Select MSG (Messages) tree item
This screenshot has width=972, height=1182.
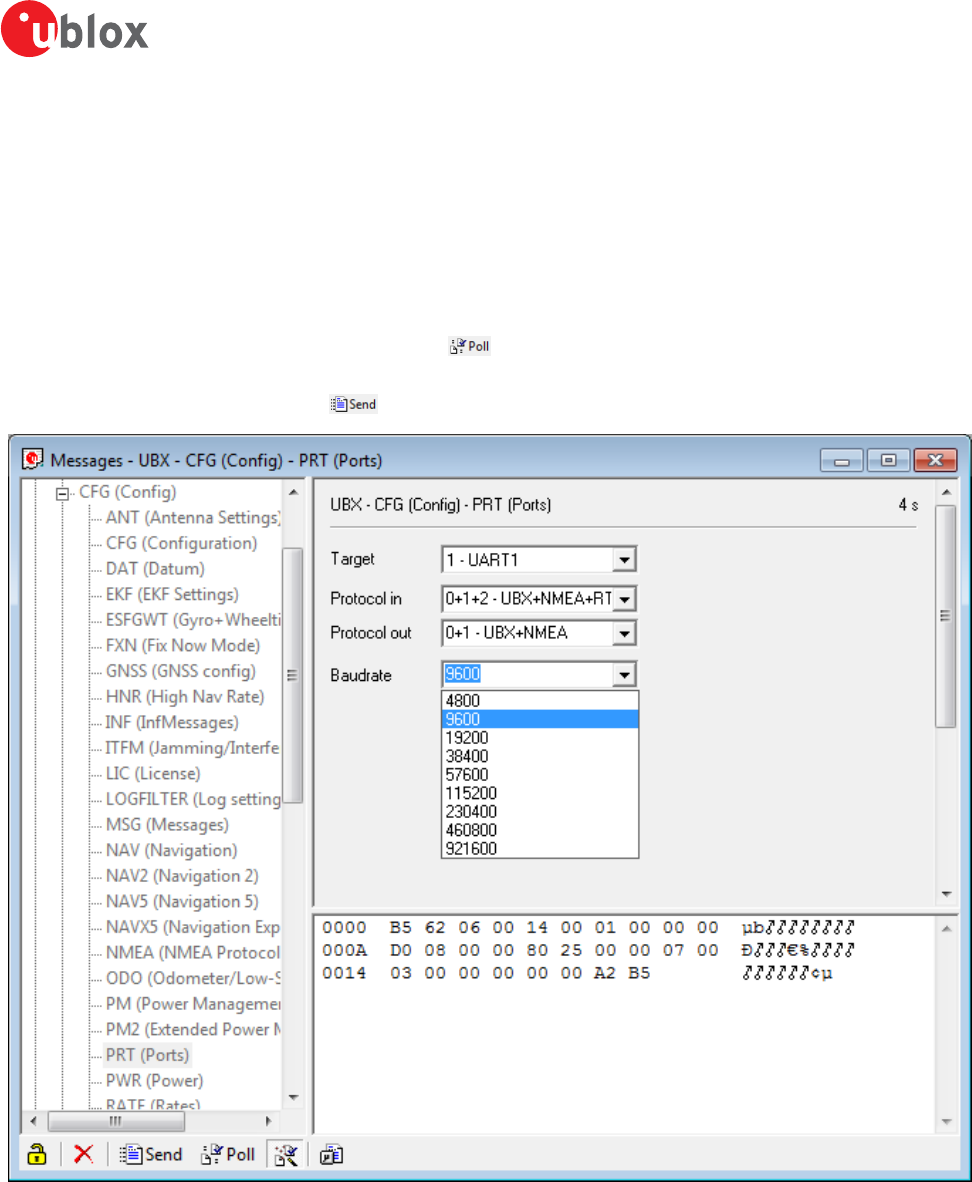(x=167, y=825)
